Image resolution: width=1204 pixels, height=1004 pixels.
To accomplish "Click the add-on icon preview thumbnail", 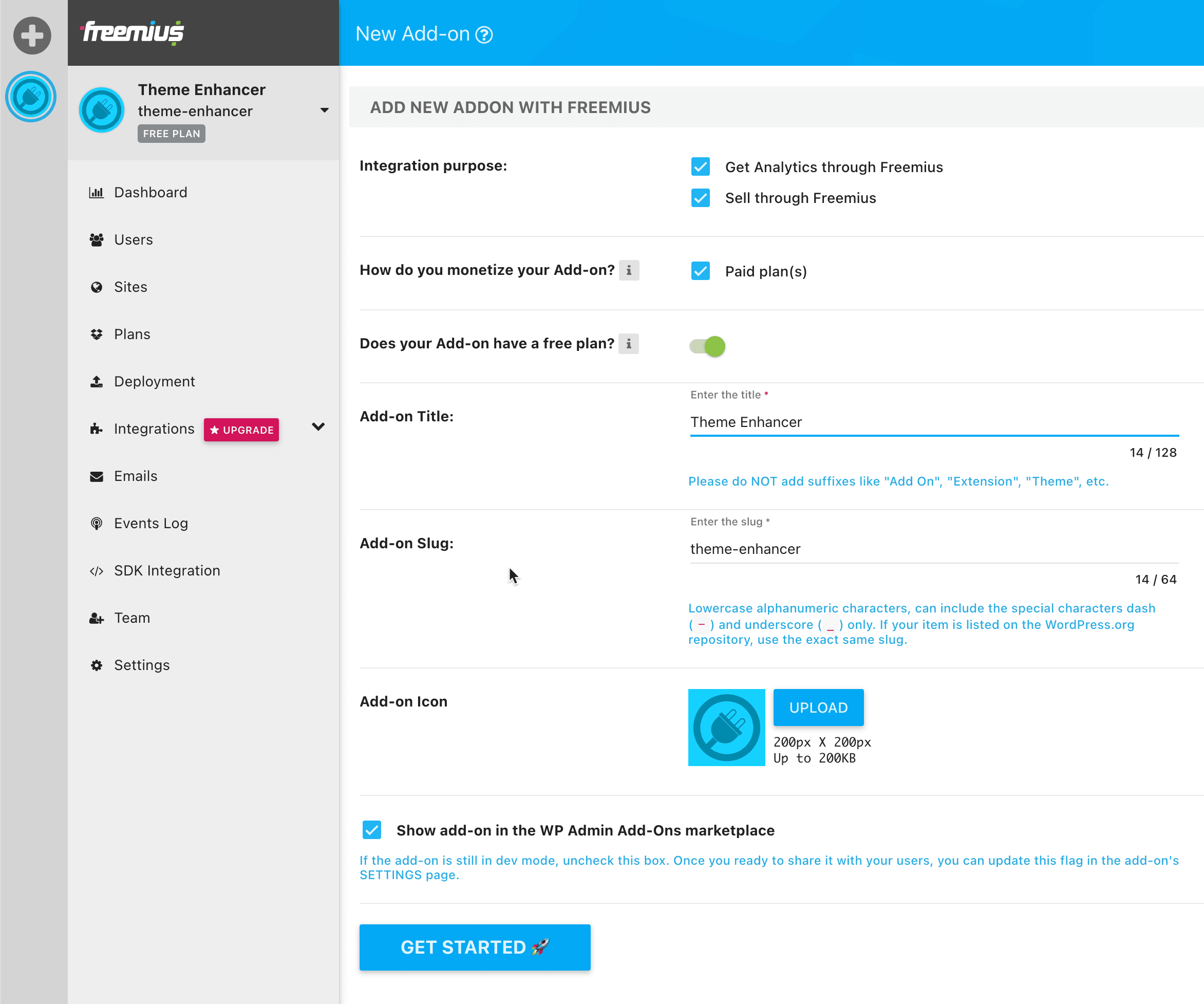I will [726, 727].
